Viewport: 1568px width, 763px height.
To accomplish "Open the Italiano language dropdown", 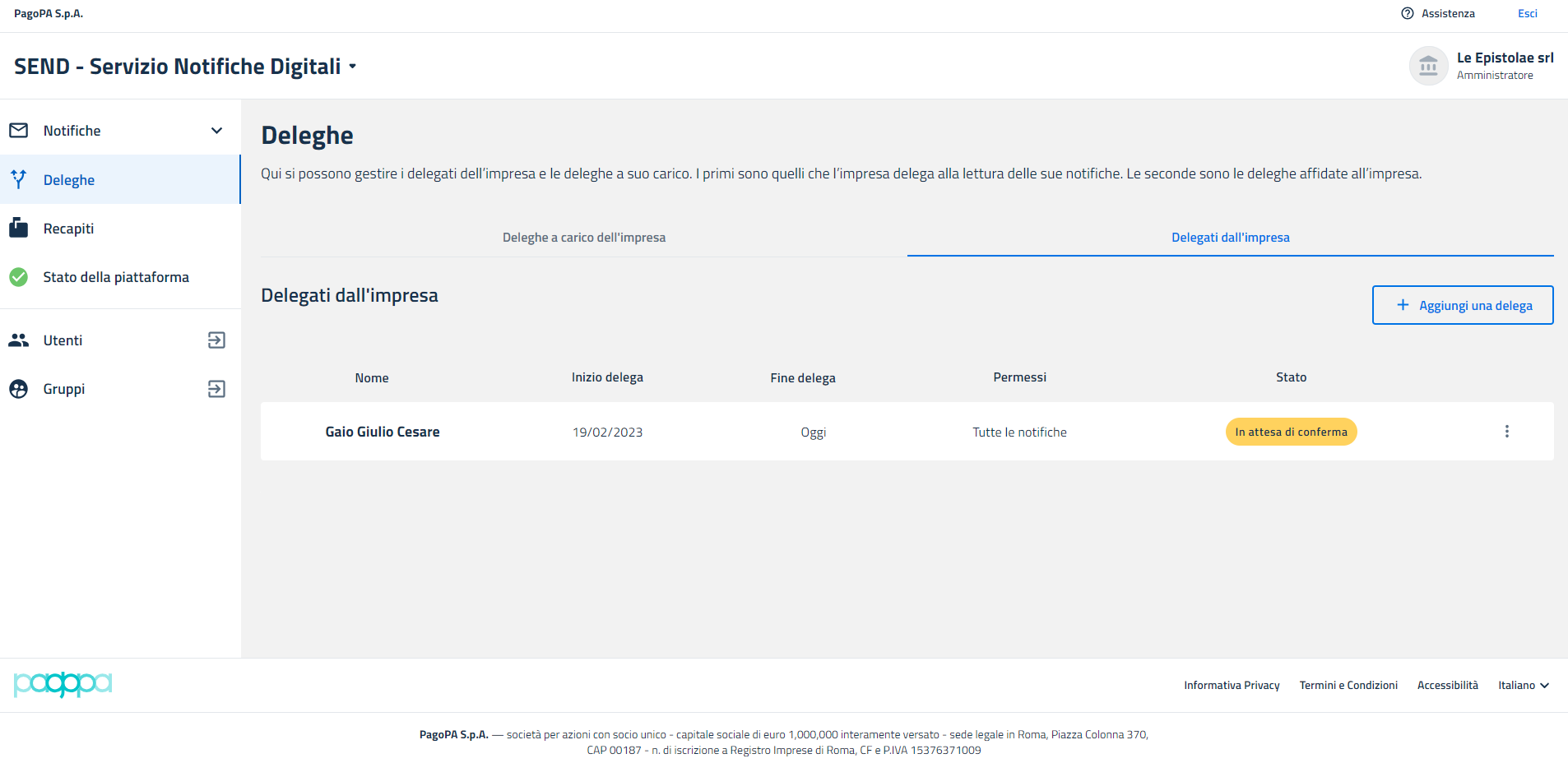I will [x=1523, y=685].
